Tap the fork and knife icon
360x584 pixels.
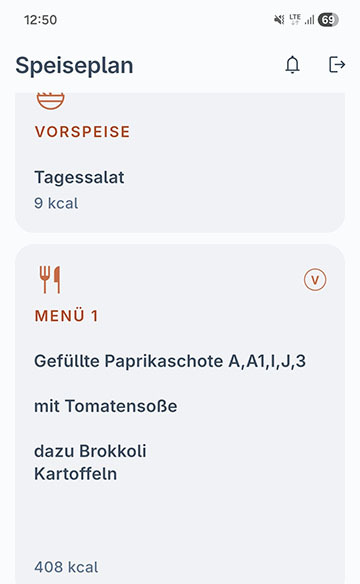click(50, 280)
